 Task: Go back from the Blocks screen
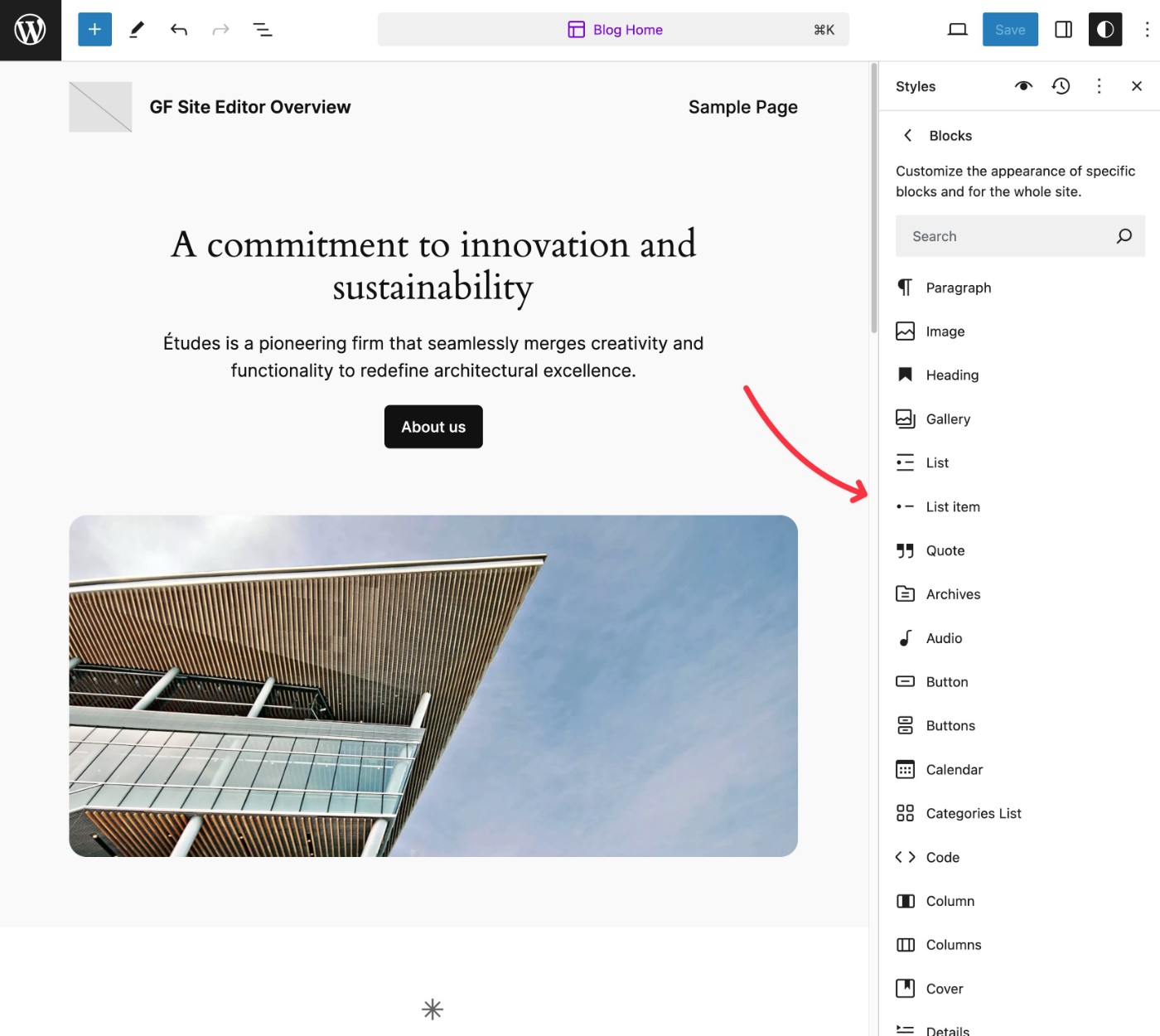908,135
